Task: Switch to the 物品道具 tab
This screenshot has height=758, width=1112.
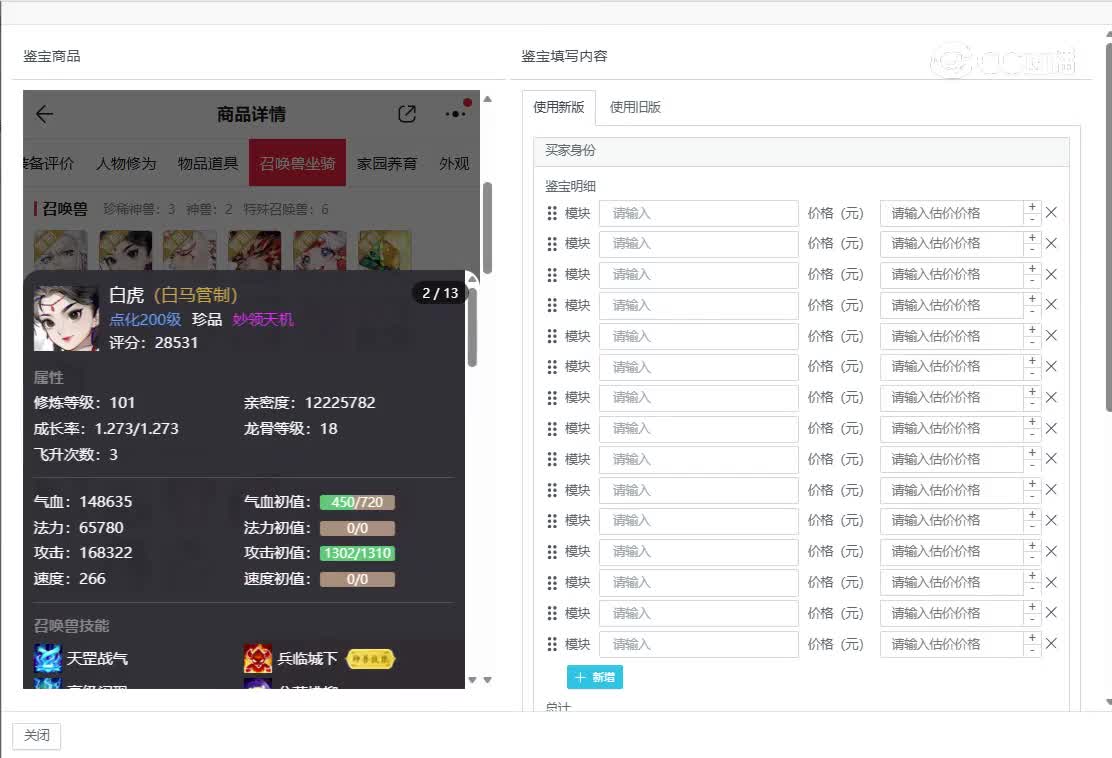Action: (208, 163)
